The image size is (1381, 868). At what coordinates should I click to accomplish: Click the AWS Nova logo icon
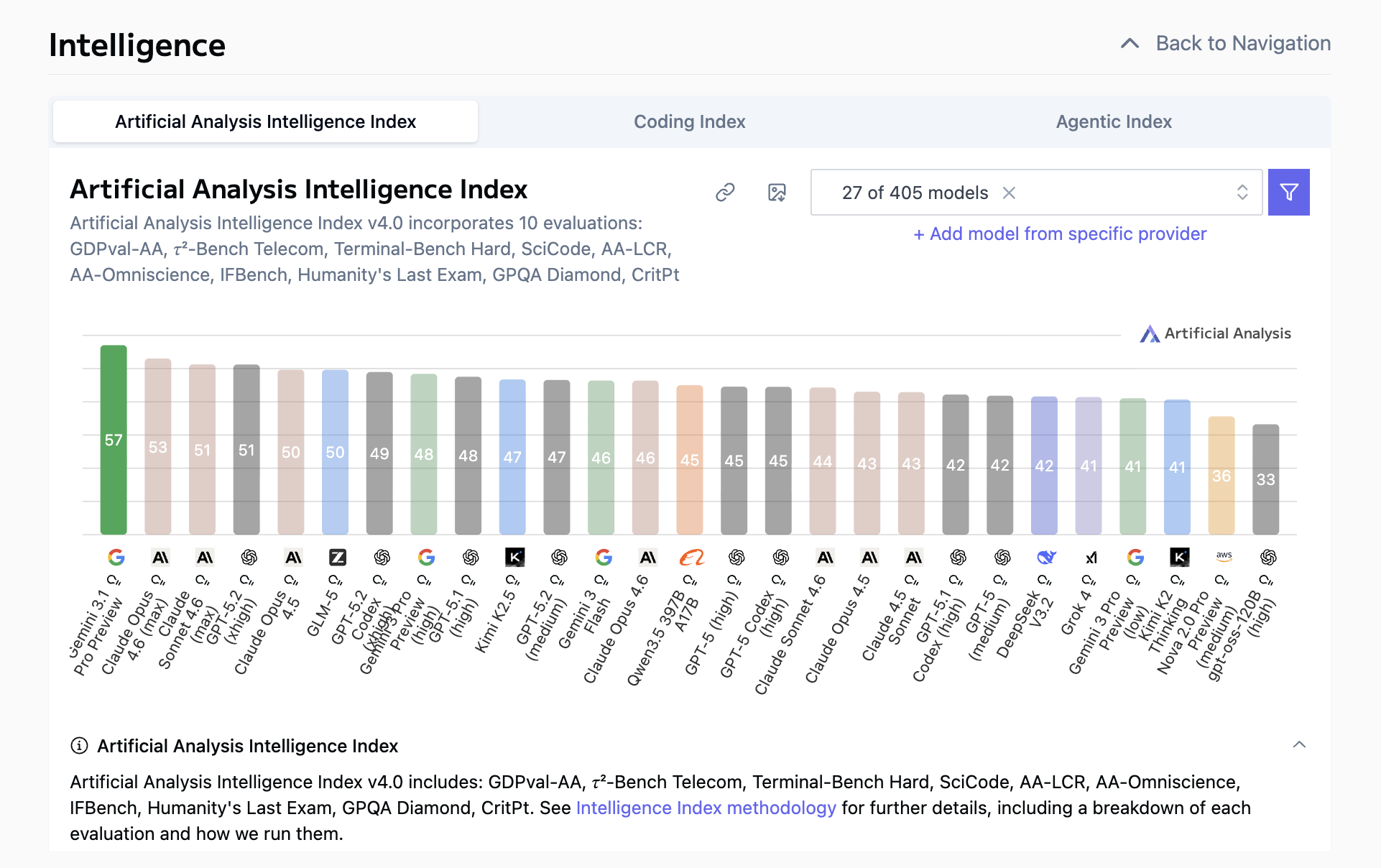tap(1224, 556)
